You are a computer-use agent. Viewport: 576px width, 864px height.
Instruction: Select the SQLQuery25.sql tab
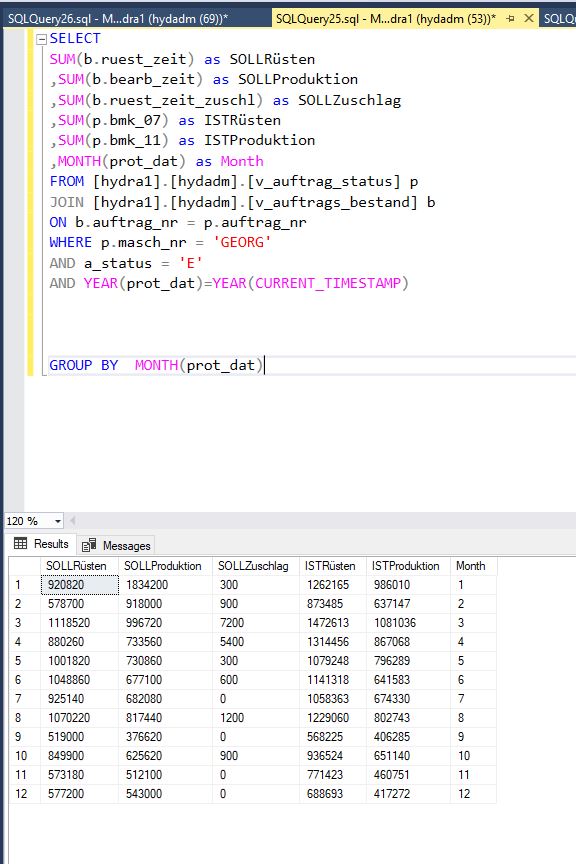pyautogui.click(x=385, y=19)
